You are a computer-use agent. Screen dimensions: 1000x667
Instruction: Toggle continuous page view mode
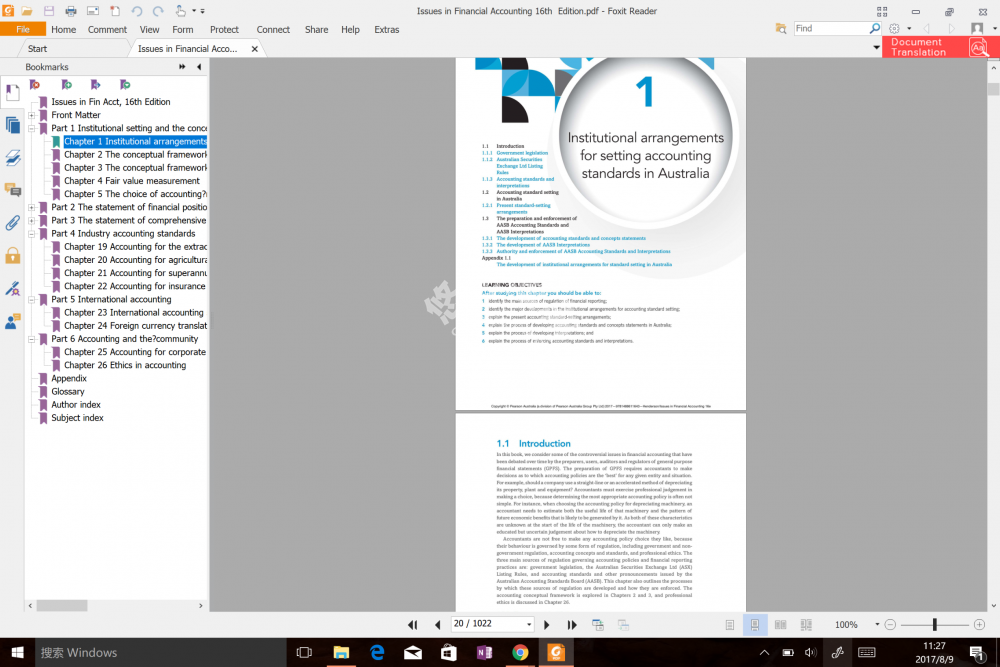pyautogui.click(x=755, y=625)
